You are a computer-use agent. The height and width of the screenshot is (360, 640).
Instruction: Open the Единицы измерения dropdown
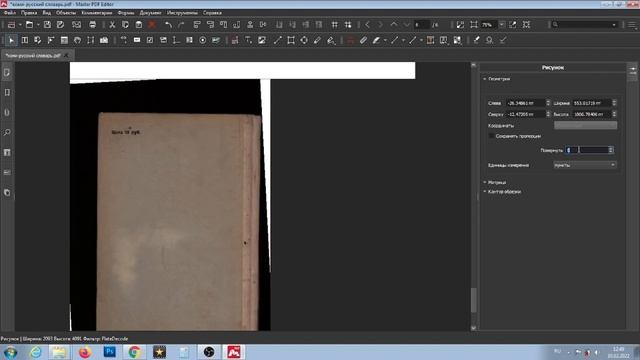585,165
